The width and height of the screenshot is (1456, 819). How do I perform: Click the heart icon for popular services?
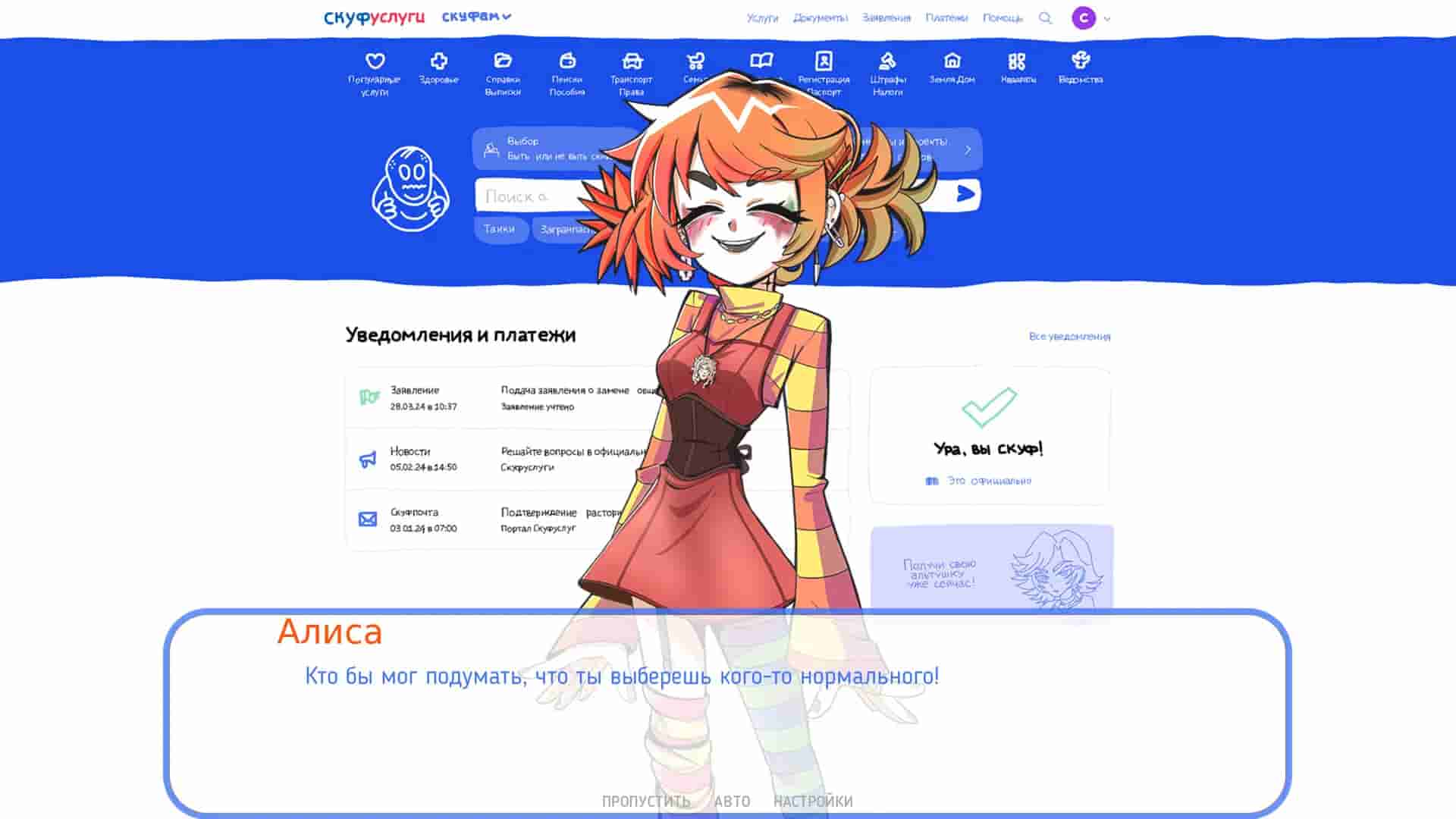point(375,61)
